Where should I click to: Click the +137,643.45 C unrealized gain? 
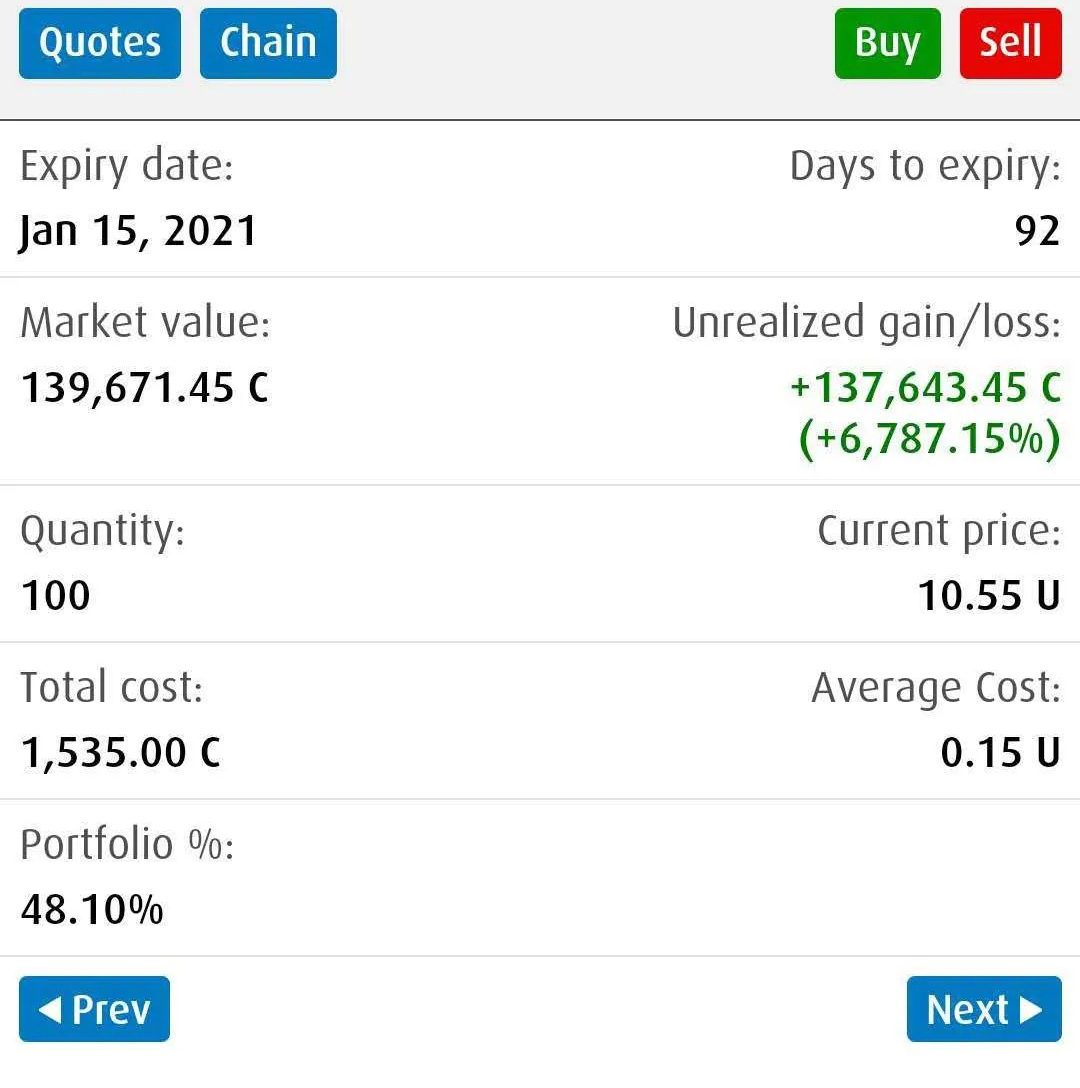925,387
